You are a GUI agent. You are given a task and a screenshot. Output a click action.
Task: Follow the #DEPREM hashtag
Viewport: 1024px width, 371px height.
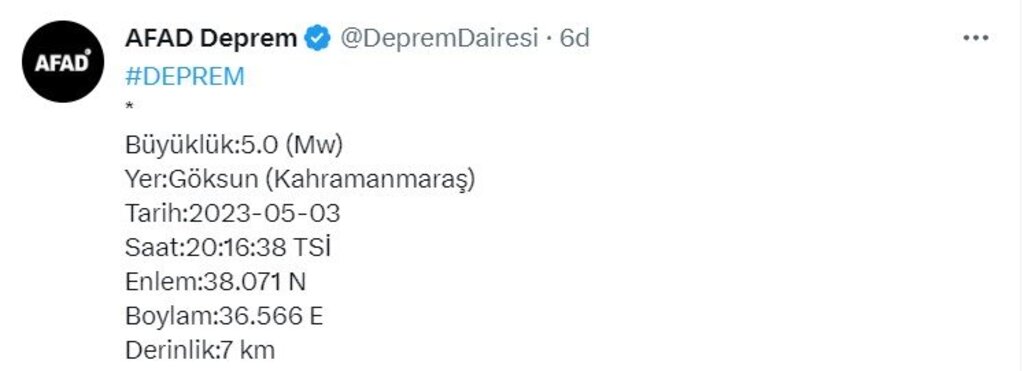pos(185,77)
